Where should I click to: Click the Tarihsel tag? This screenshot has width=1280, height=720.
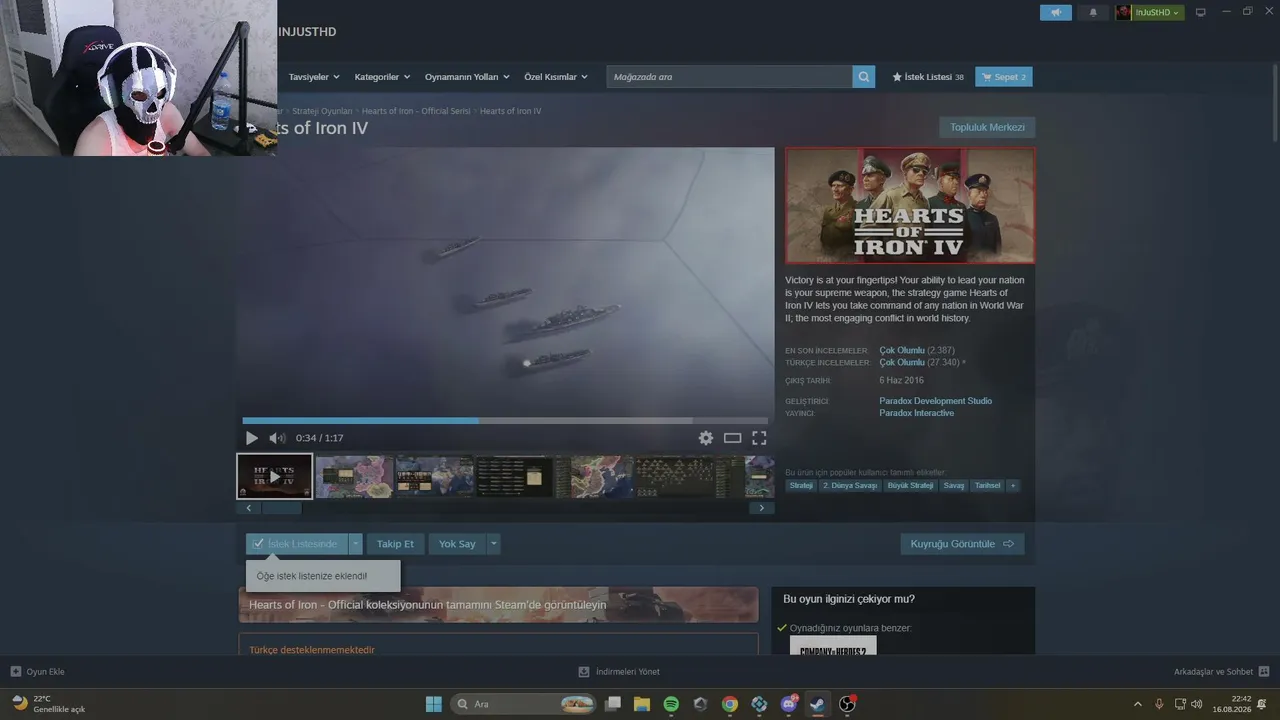(987, 486)
